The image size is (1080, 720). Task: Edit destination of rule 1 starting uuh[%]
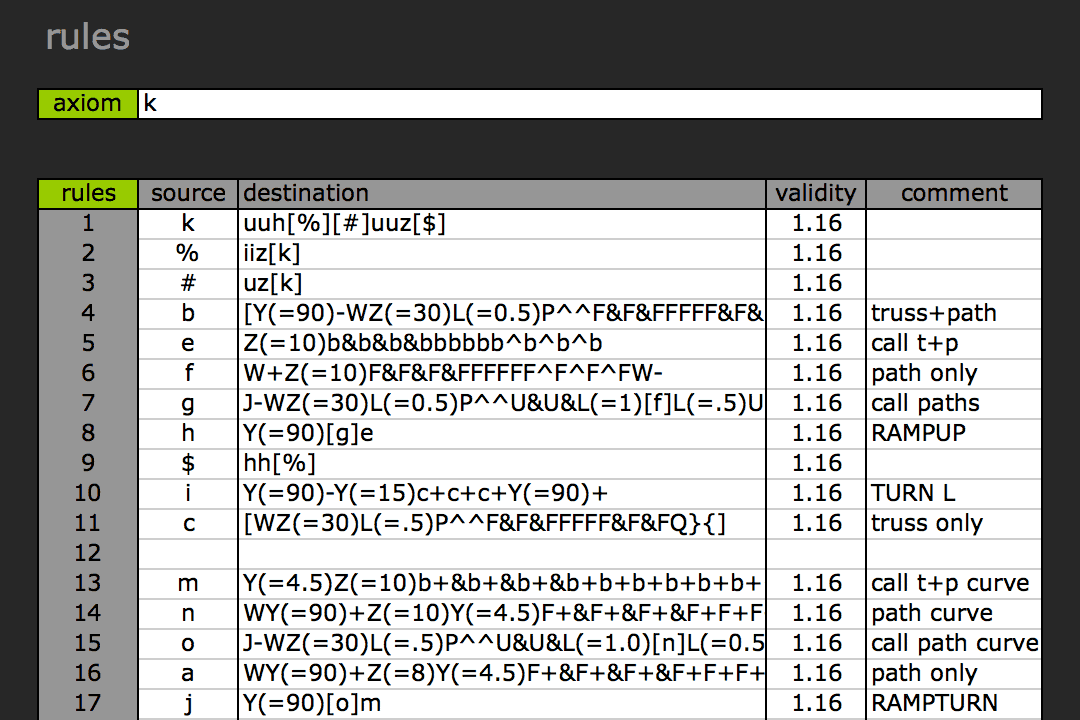503,224
